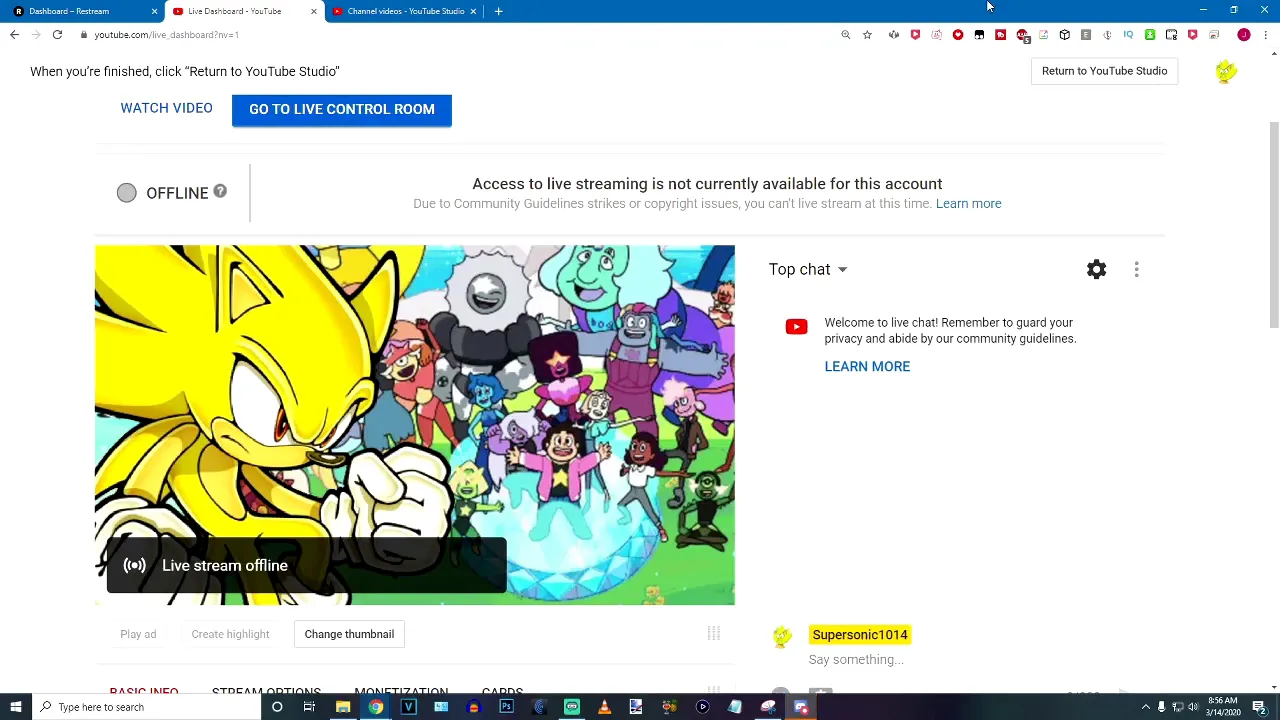
Task: Open the chat settings gear
Action: [x=1097, y=269]
